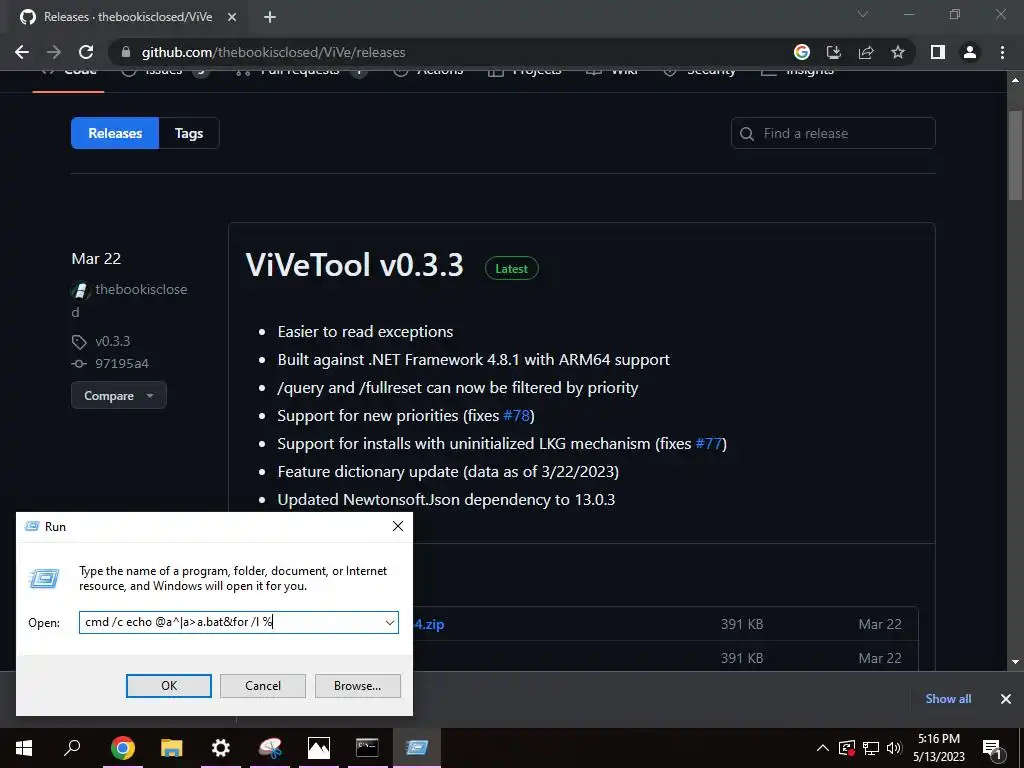The image size is (1024, 768).
Task: Open Settings gear in the taskbar
Action: (221, 748)
